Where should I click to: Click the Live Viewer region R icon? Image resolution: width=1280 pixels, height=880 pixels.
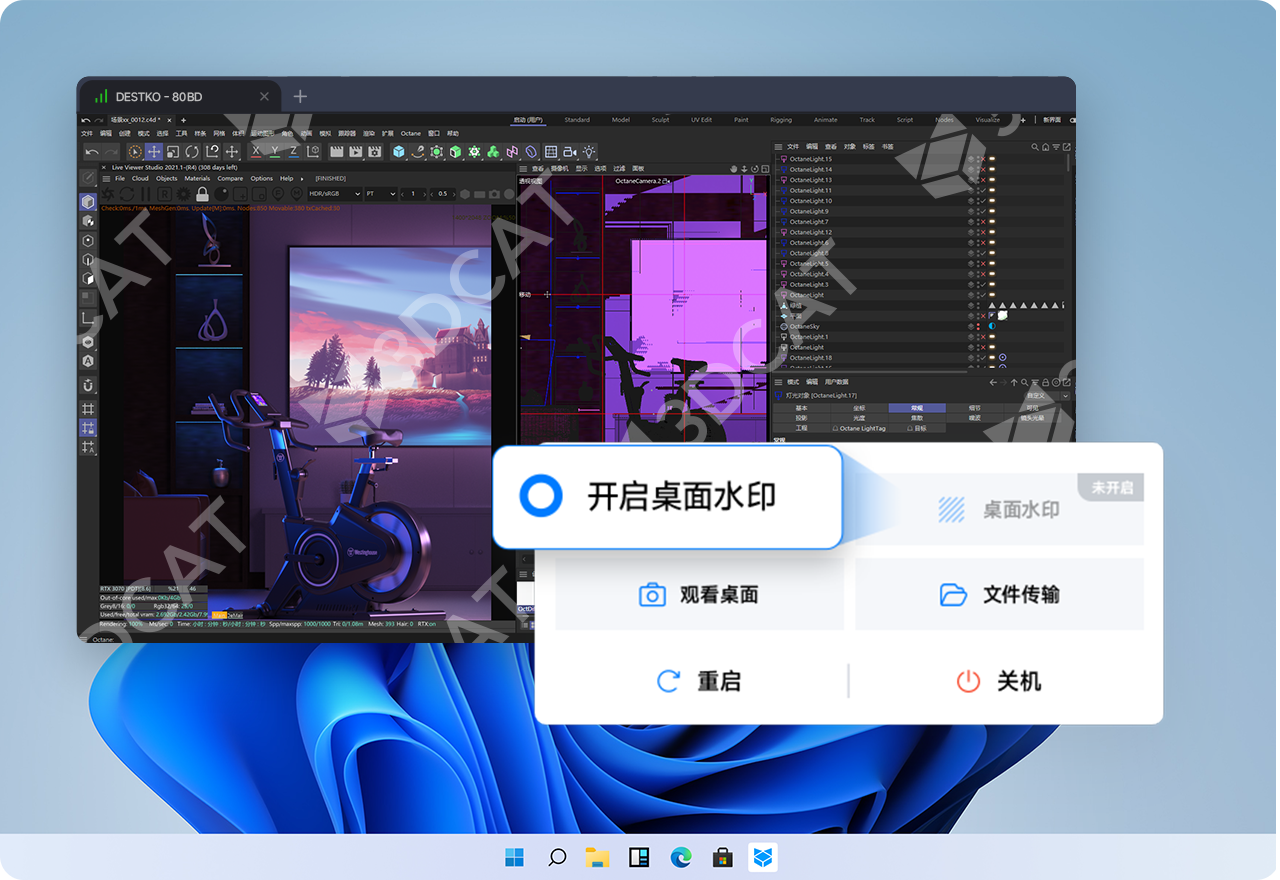[164, 193]
